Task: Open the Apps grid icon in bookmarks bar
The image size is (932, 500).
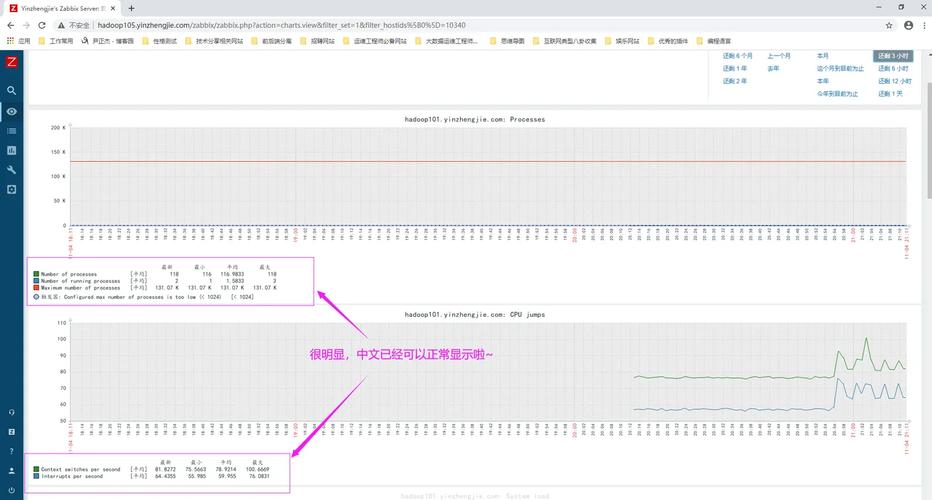Action: pyautogui.click(x=10, y=41)
